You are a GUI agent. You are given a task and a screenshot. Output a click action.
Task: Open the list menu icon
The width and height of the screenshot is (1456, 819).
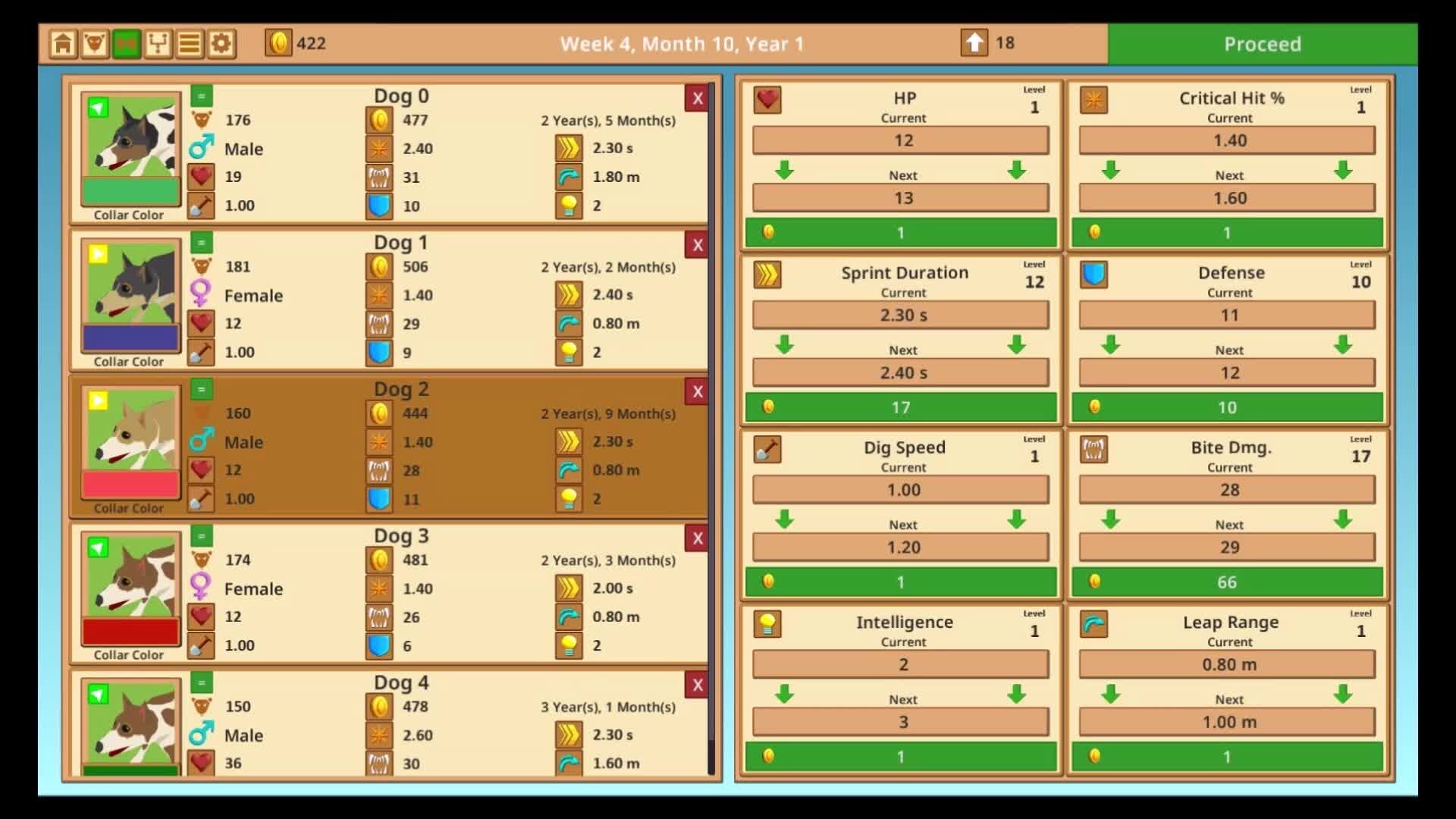(x=190, y=44)
